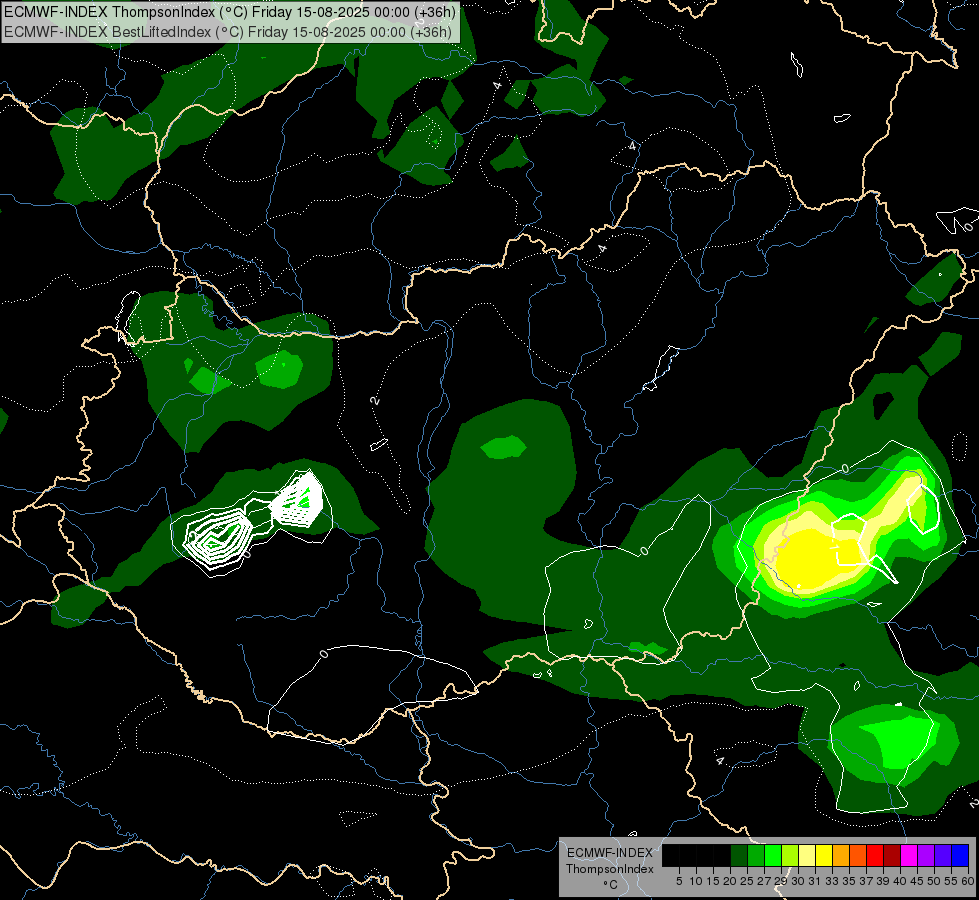Select the orange legend swatch (33–35)
This screenshot has height=900, width=979.
pos(841,855)
